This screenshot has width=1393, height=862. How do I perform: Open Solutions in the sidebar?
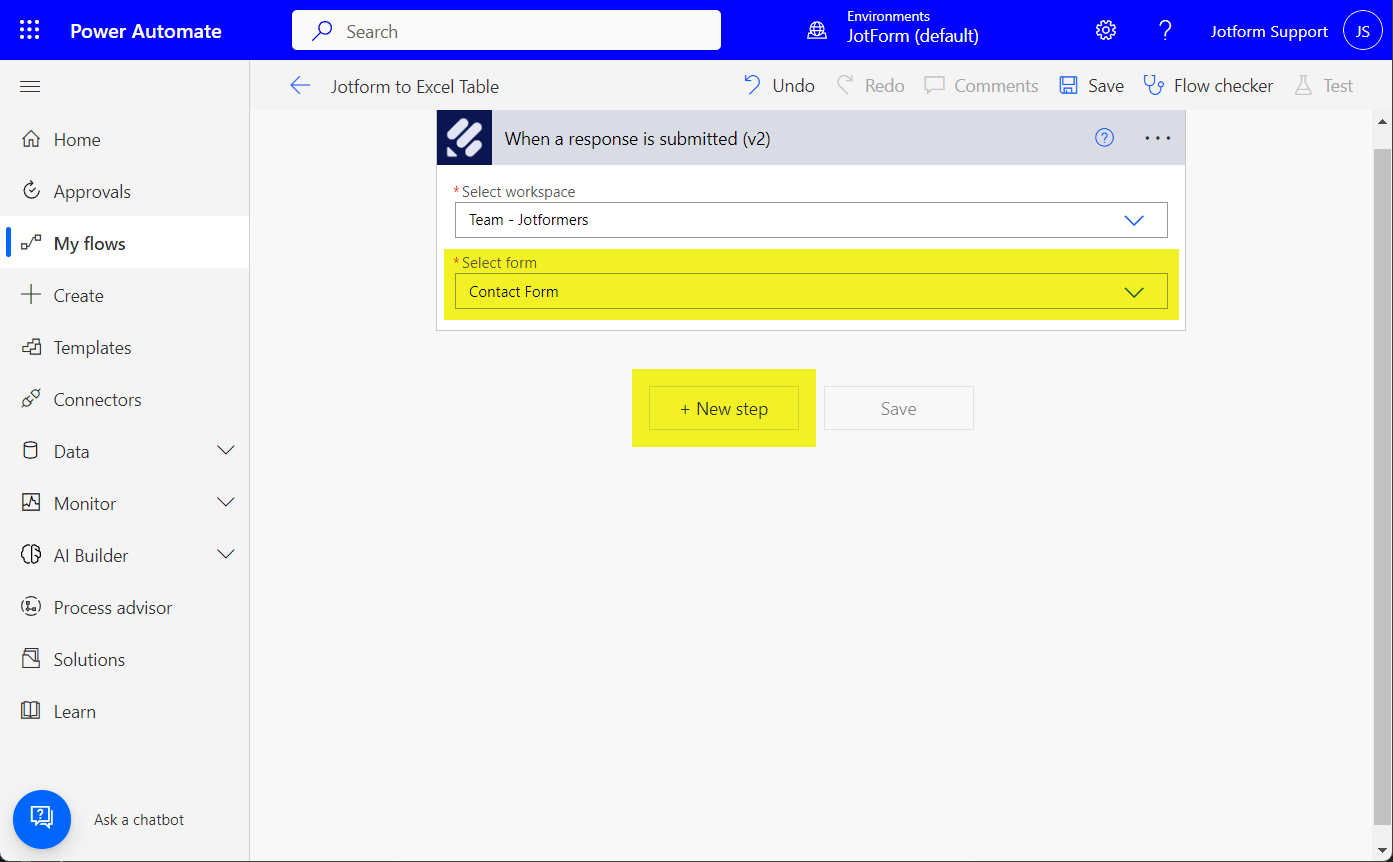(125, 660)
